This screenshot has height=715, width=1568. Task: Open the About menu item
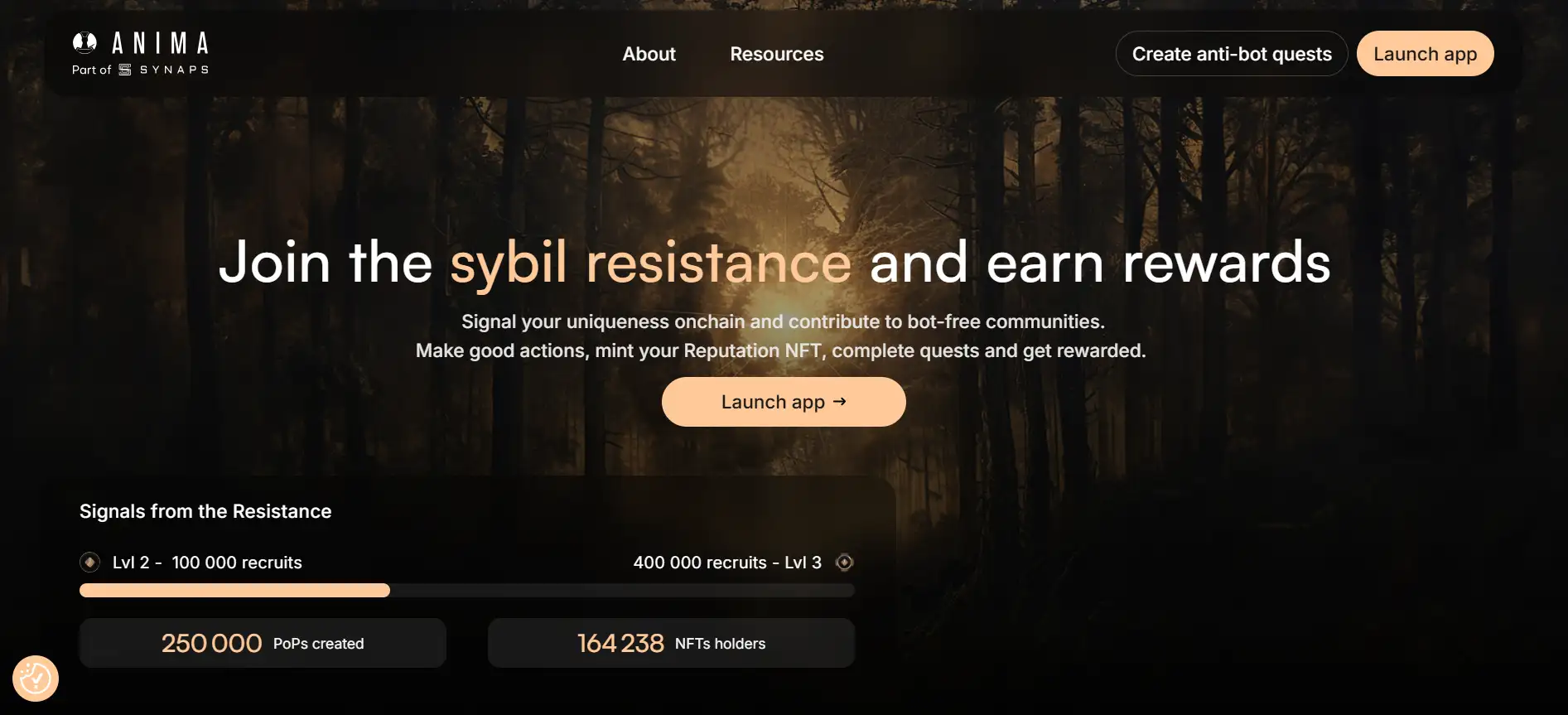pyautogui.click(x=649, y=54)
